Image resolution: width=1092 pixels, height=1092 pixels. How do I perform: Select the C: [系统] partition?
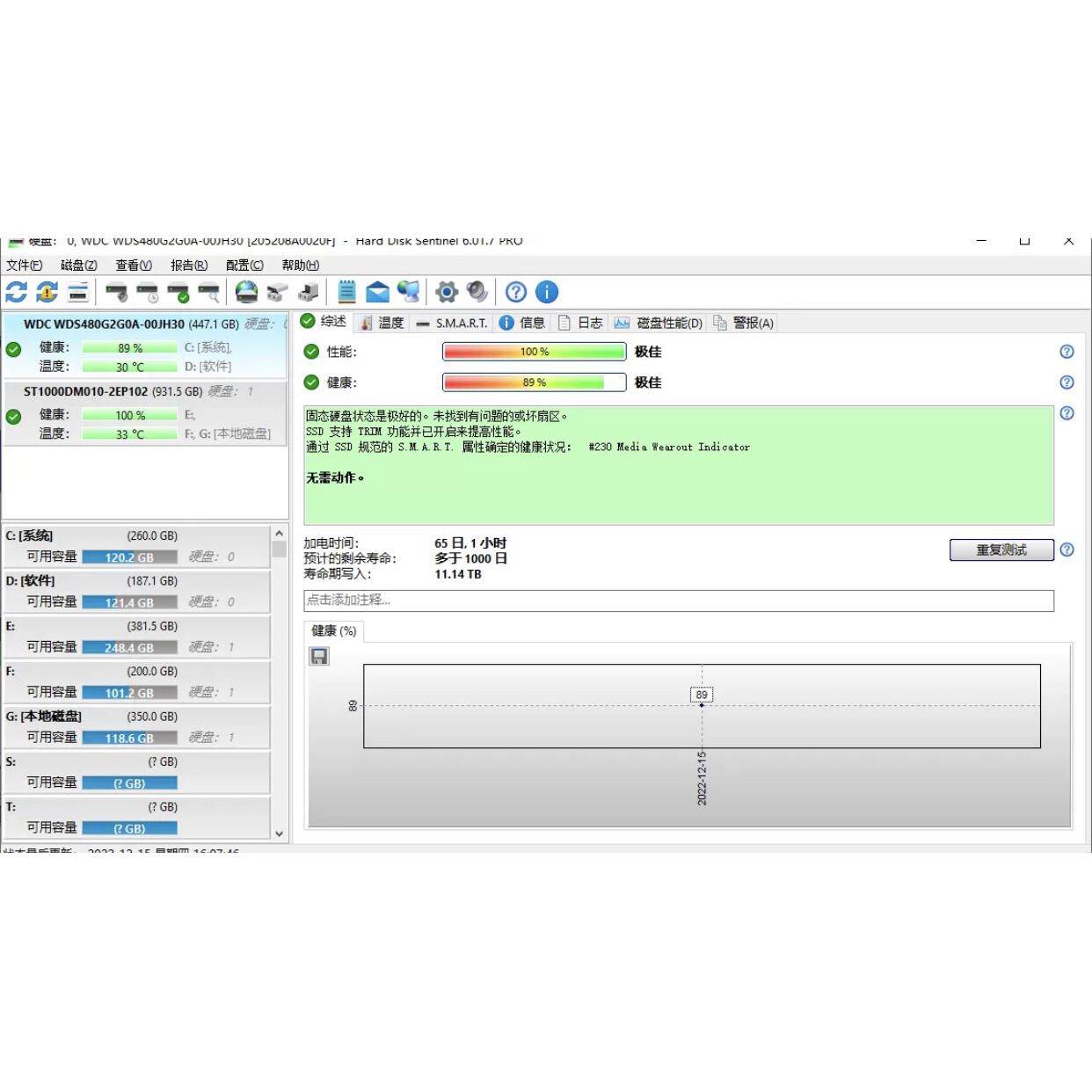tap(136, 546)
